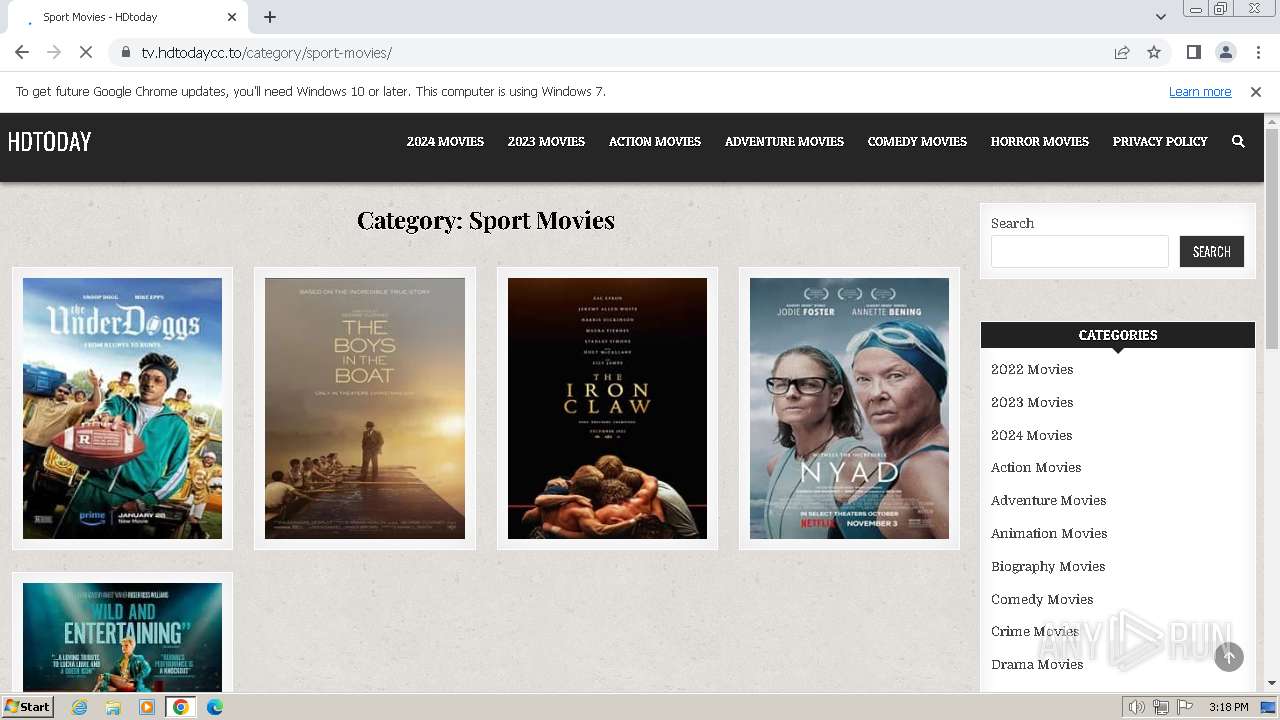The height and width of the screenshot is (720, 1280).
Task: Select Crime Movies category
Action: coord(1034,631)
